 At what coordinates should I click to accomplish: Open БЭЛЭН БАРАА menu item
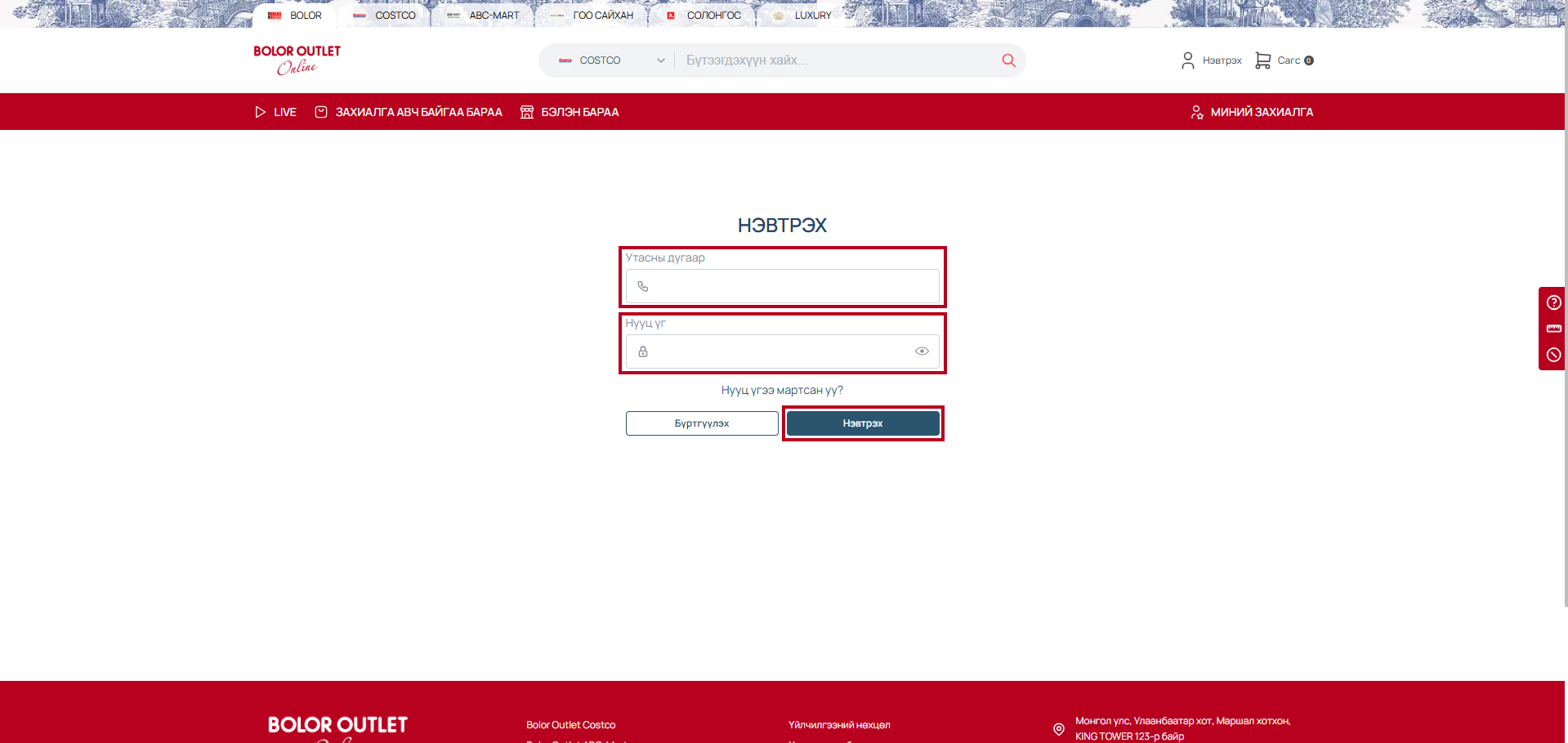tap(570, 112)
